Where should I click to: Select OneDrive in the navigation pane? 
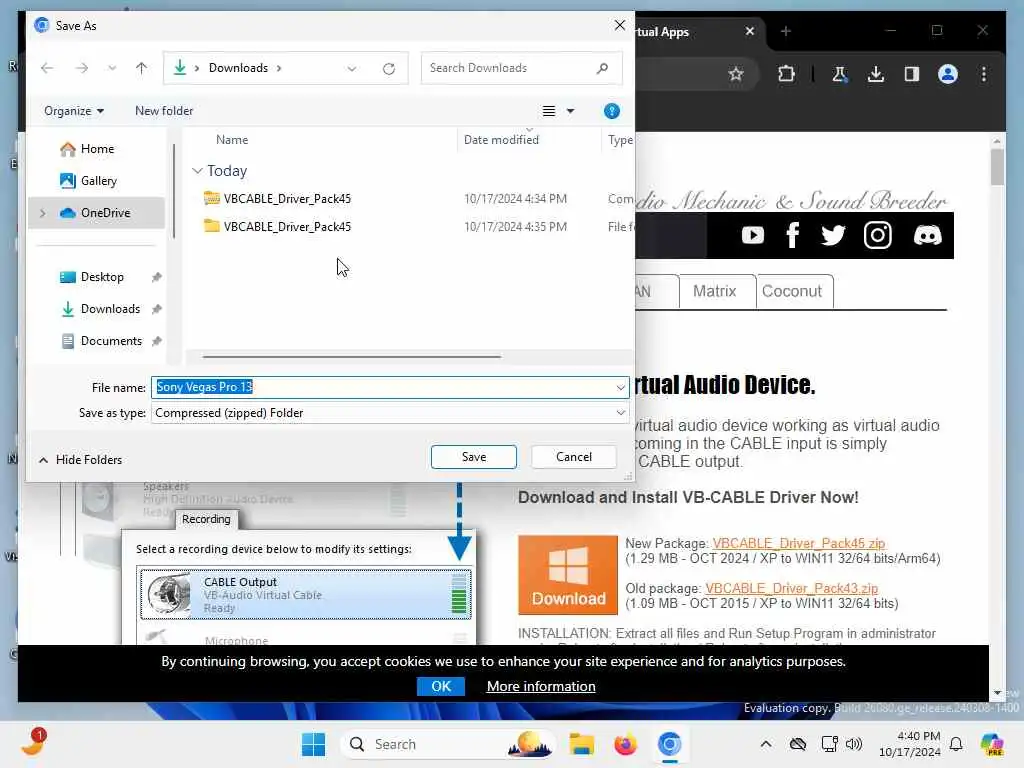(x=105, y=213)
